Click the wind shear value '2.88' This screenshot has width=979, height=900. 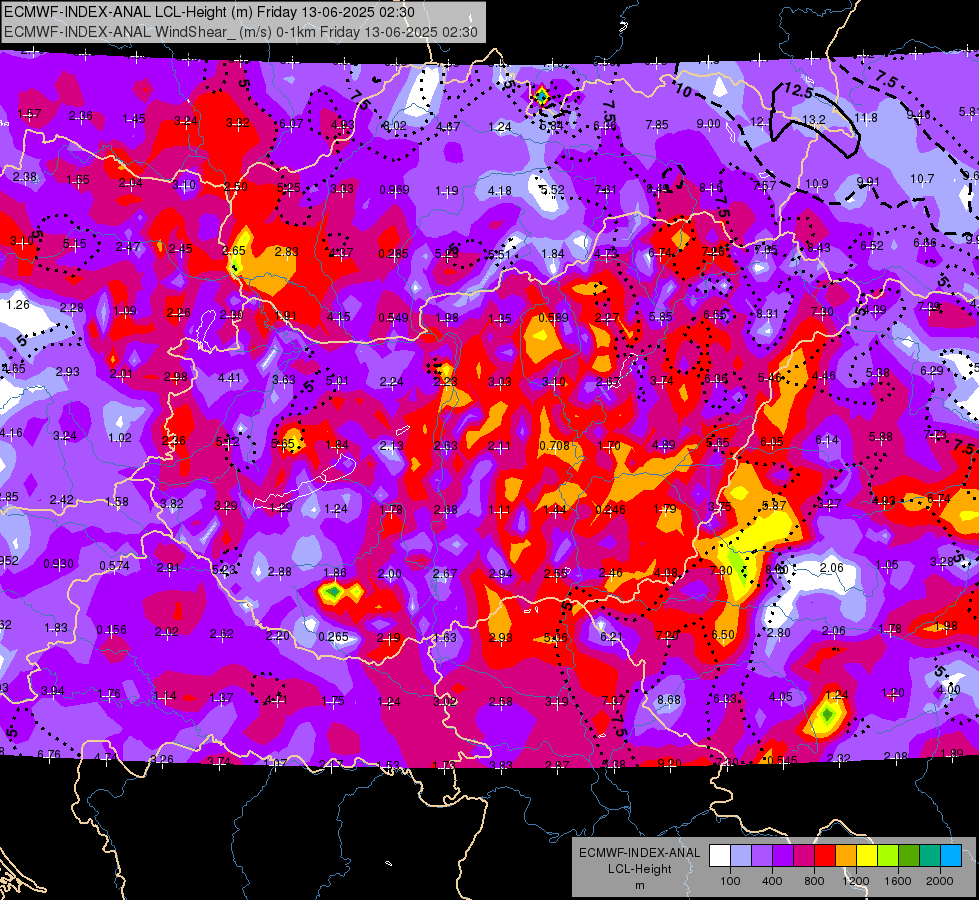click(x=279, y=571)
